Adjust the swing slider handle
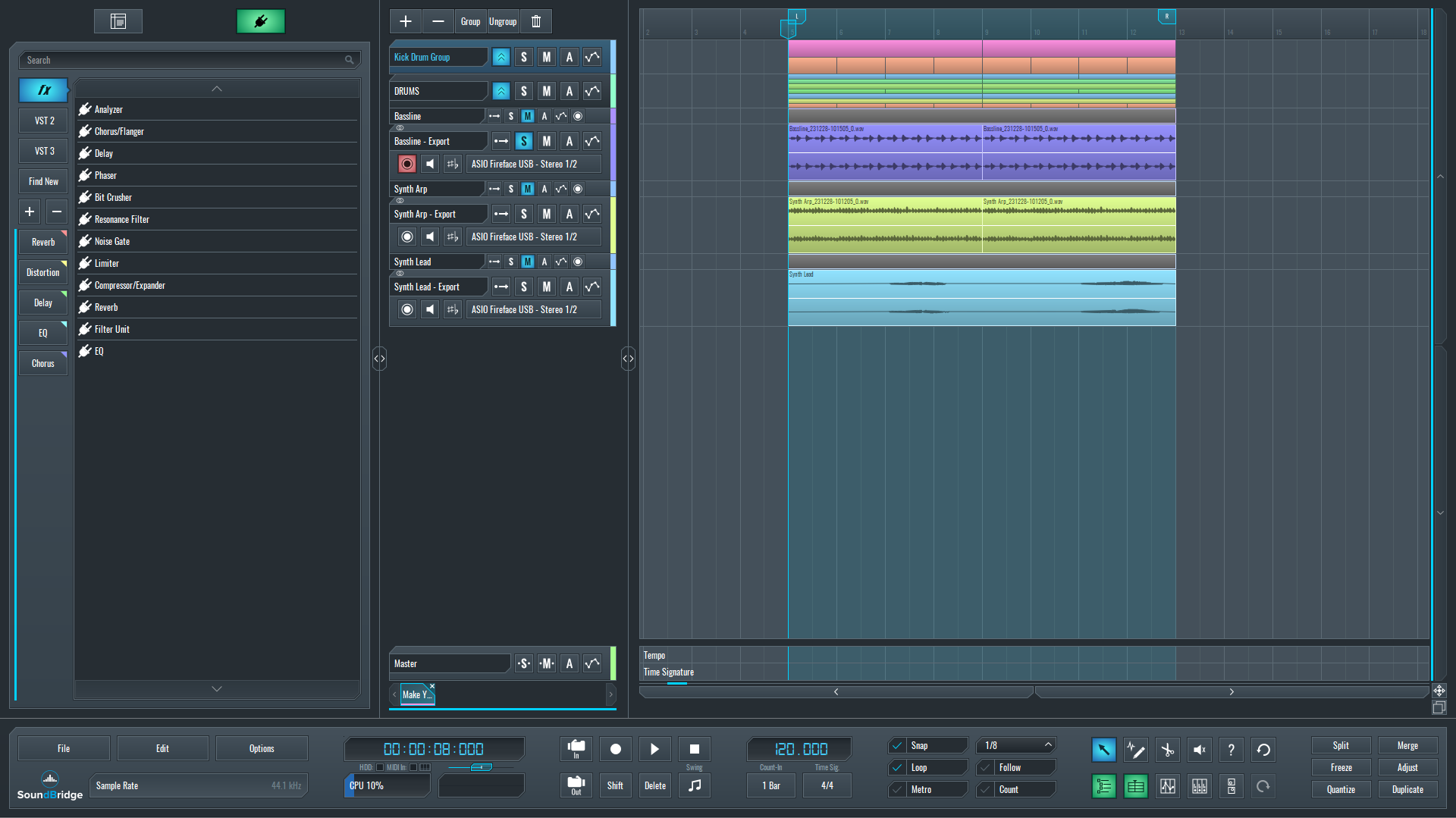Viewport: 1456px width, 818px height. tap(481, 767)
